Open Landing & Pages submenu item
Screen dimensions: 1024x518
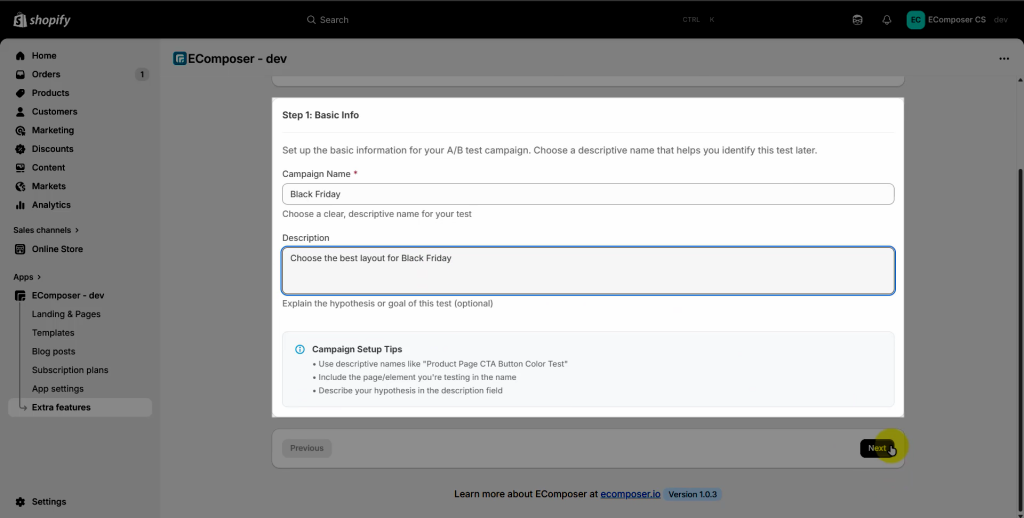66,314
